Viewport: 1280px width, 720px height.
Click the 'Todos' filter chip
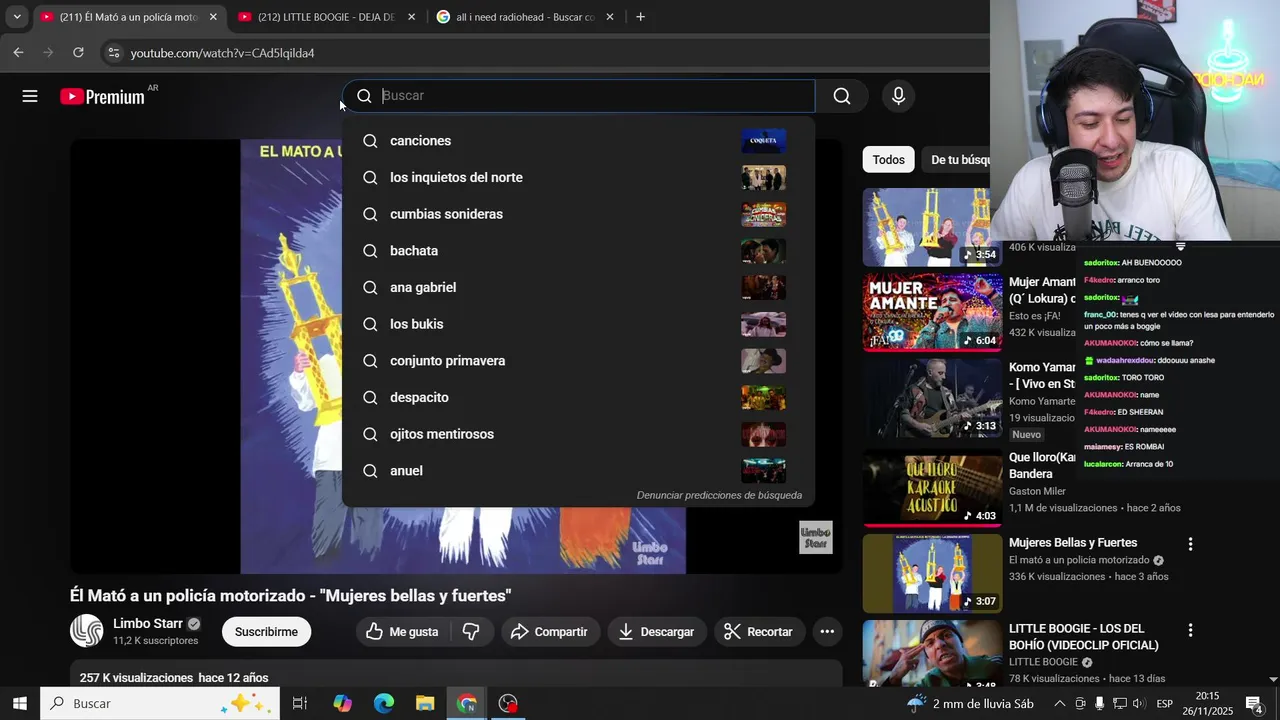click(888, 160)
